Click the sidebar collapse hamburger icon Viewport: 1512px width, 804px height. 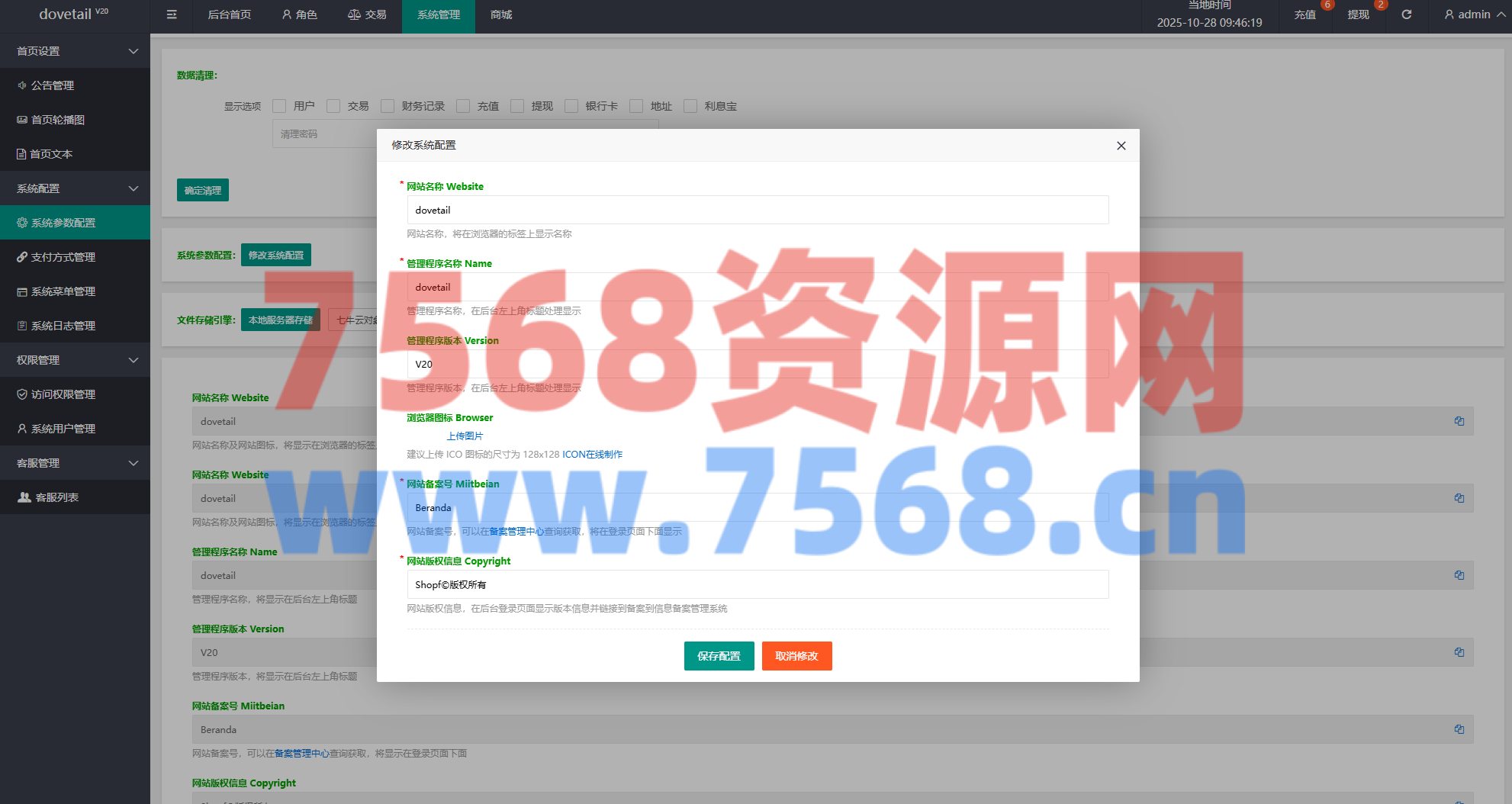172,14
